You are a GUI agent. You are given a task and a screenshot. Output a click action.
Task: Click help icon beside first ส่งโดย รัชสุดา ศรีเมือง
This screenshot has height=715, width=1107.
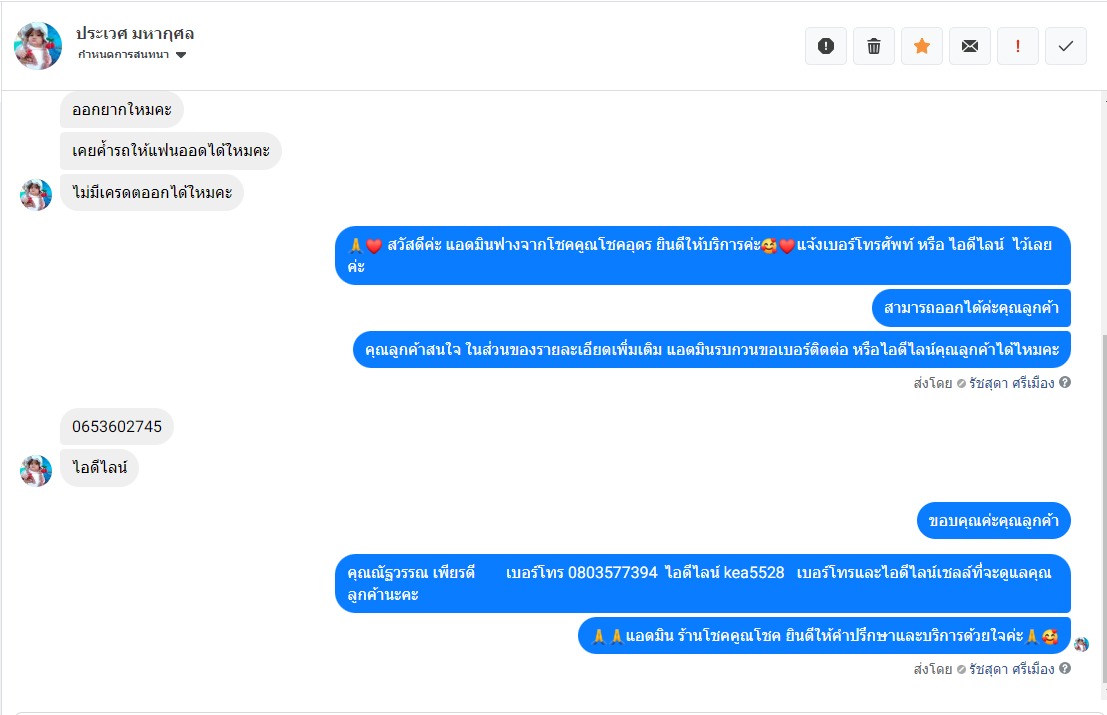tap(1065, 382)
